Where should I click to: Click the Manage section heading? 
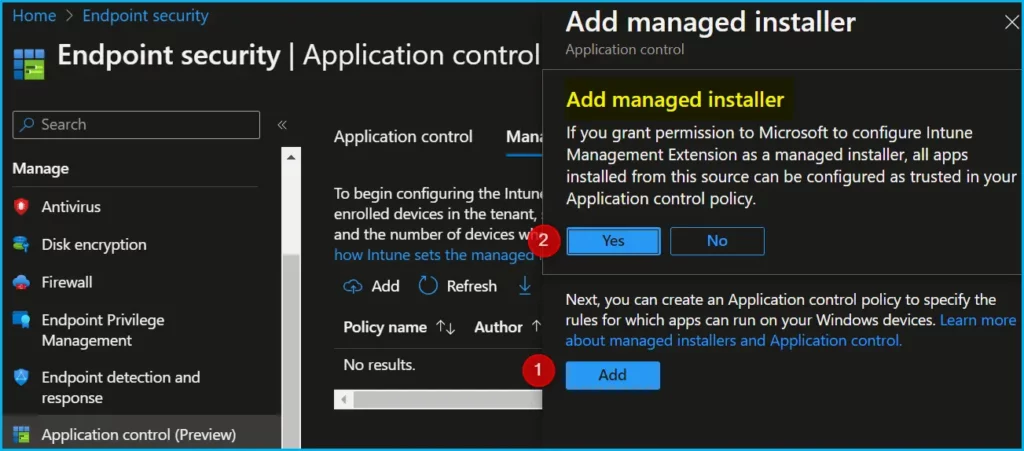point(40,169)
